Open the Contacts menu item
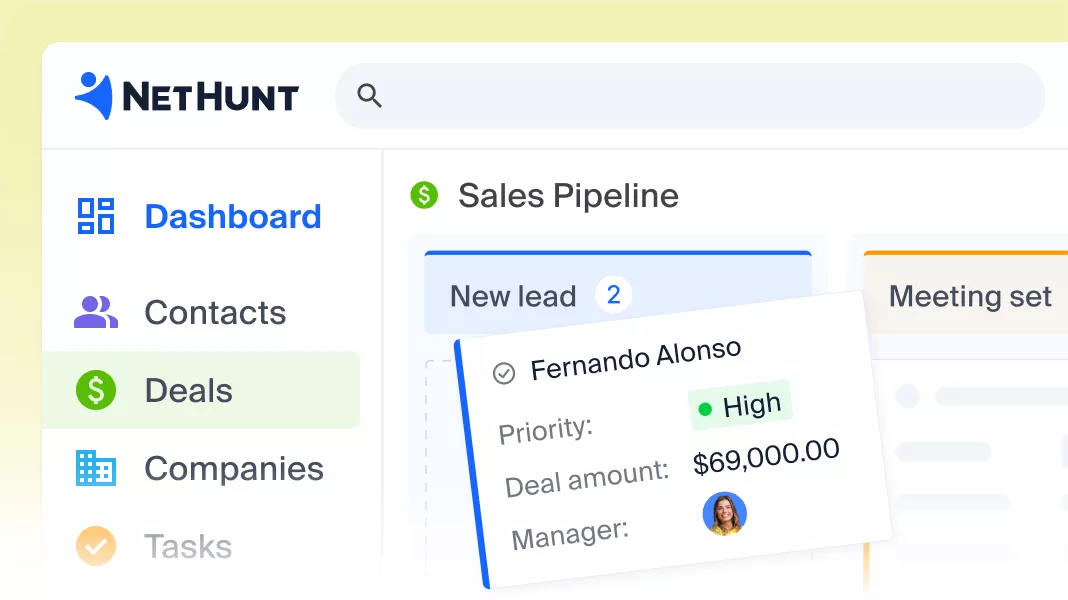The image size is (1068, 600). (215, 313)
